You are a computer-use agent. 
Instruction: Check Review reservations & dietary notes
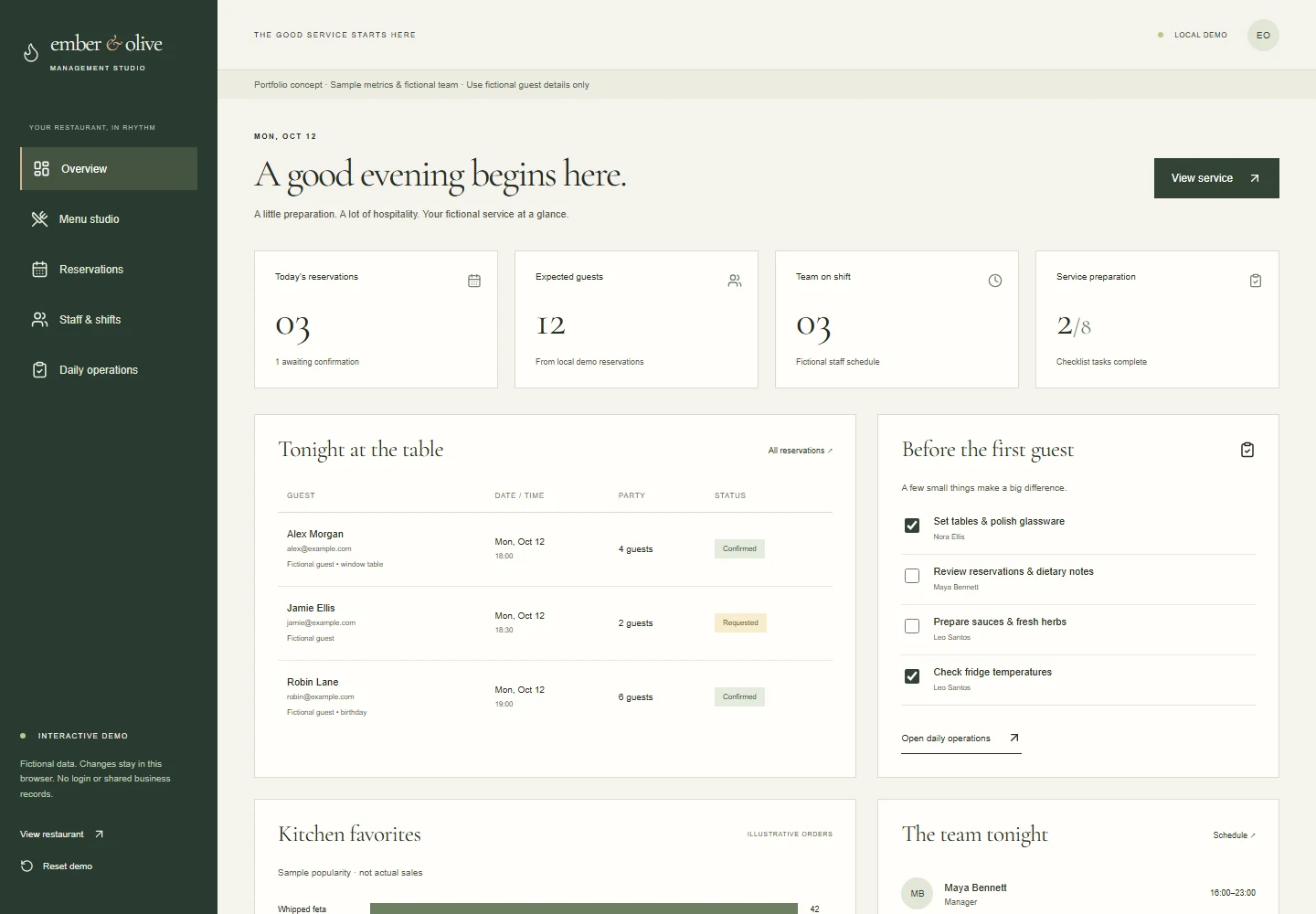[x=912, y=576]
